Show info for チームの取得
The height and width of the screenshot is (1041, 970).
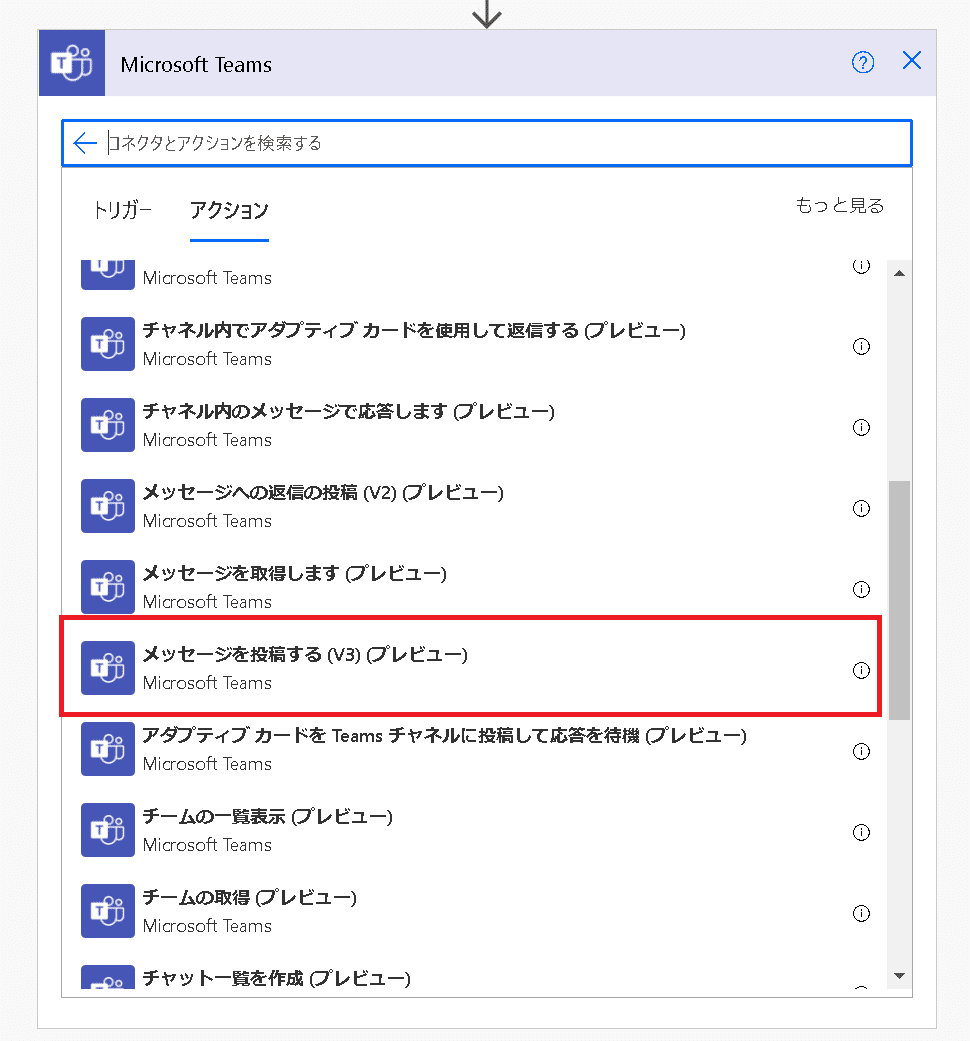point(861,913)
